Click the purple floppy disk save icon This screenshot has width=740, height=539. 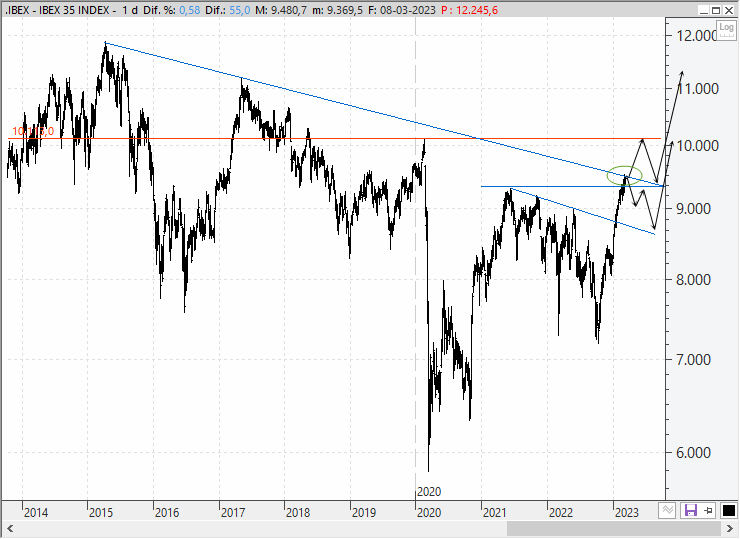pyautogui.click(x=691, y=510)
